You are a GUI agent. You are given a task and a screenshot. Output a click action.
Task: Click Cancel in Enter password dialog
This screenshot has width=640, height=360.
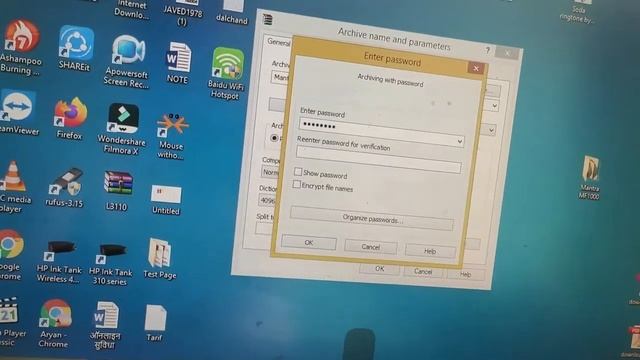[371, 247]
